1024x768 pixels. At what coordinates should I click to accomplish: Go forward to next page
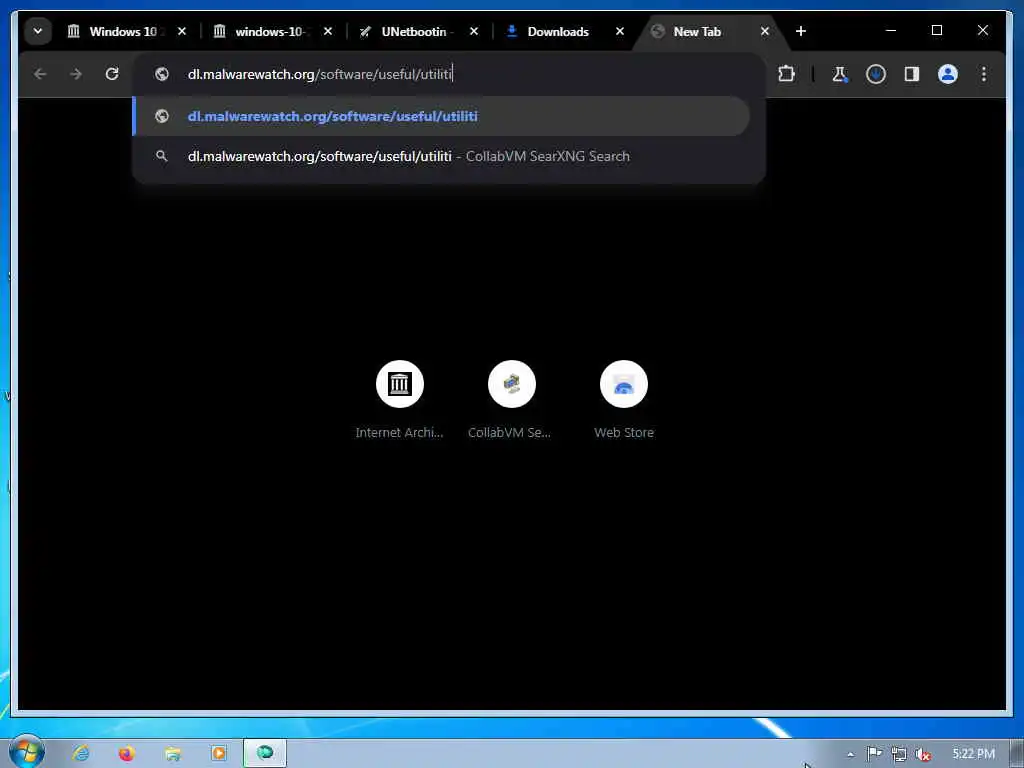click(76, 74)
